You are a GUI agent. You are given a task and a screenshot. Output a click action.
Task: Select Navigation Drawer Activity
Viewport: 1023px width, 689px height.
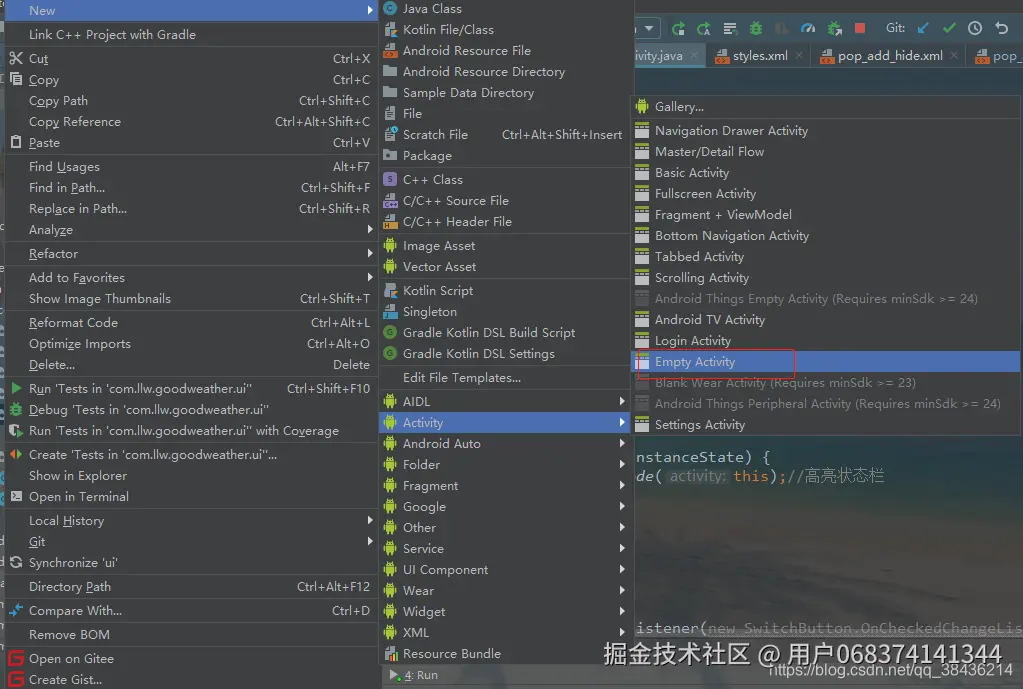point(826,131)
